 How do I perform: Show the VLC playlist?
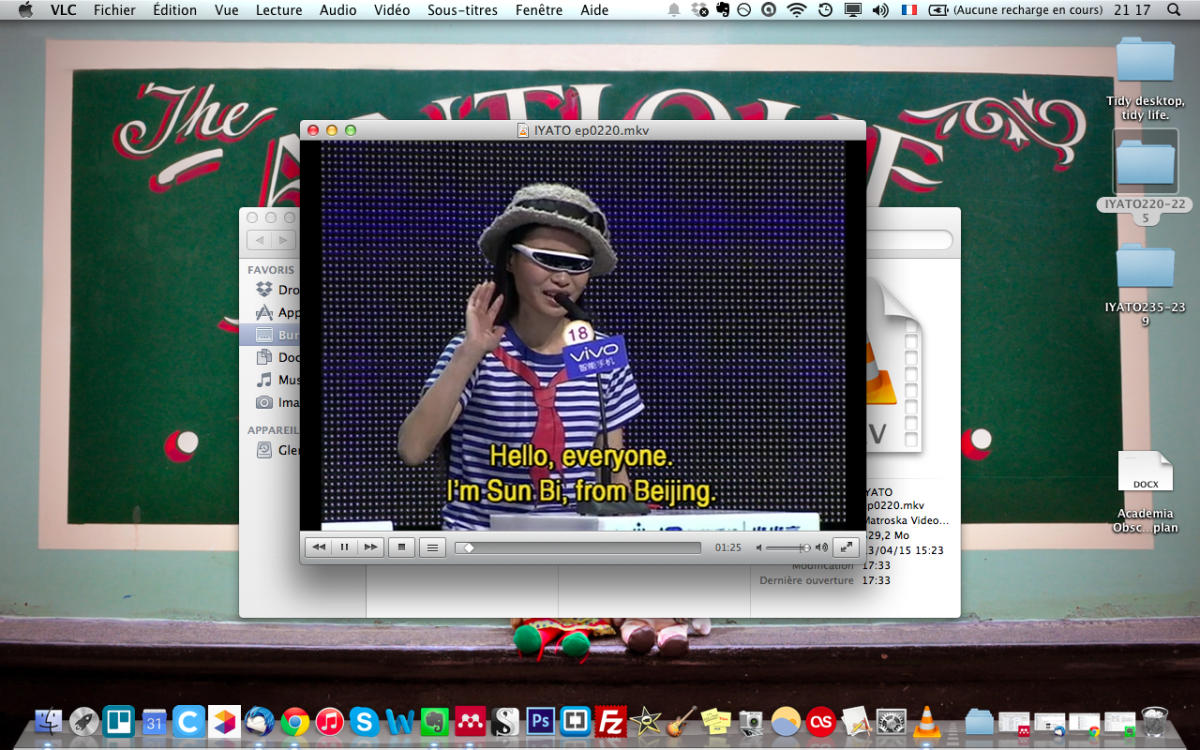[431, 547]
